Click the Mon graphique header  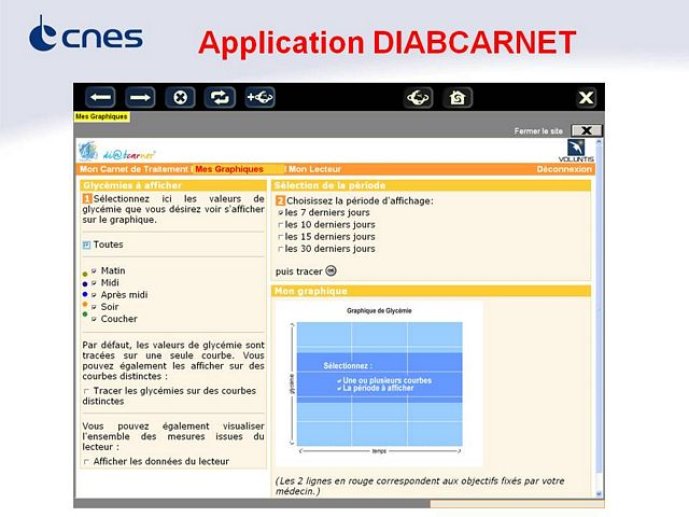coord(431,291)
